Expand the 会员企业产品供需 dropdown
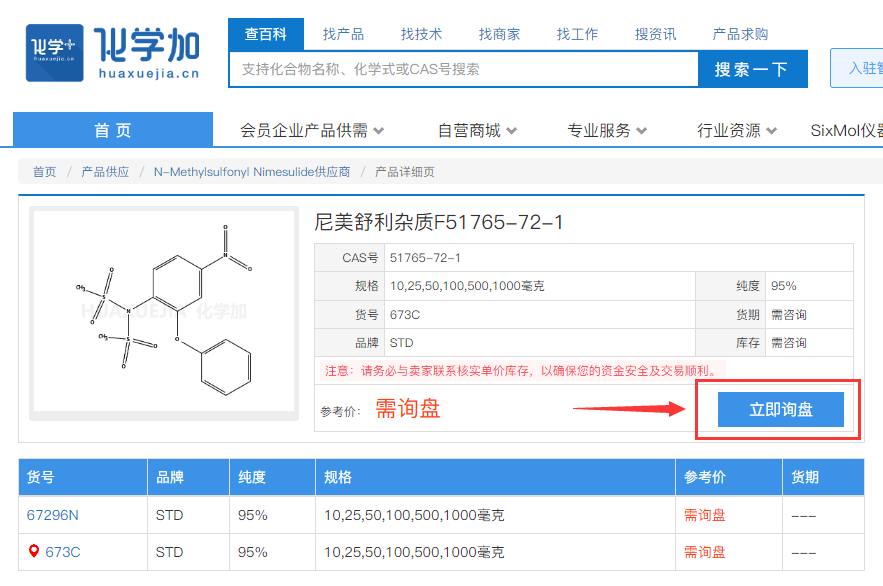This screenshot has width=883, height=586. click(312, 130)
